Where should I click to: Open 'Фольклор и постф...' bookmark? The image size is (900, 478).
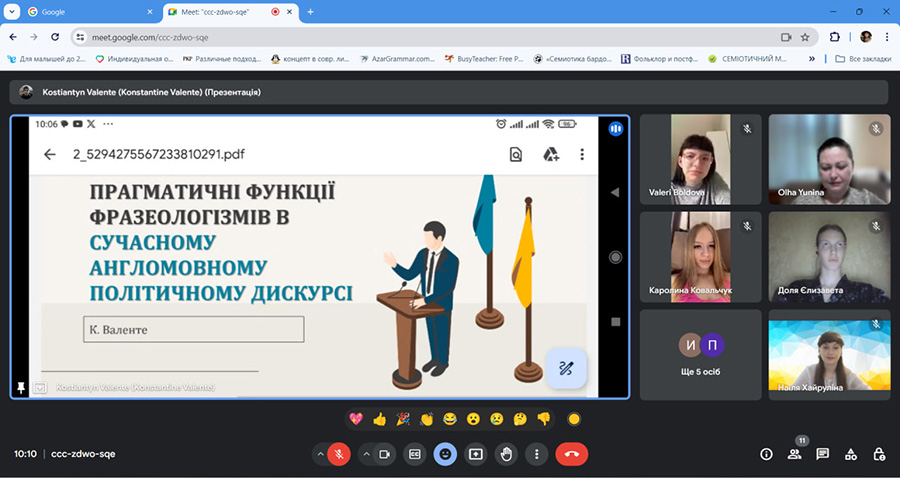660,59
